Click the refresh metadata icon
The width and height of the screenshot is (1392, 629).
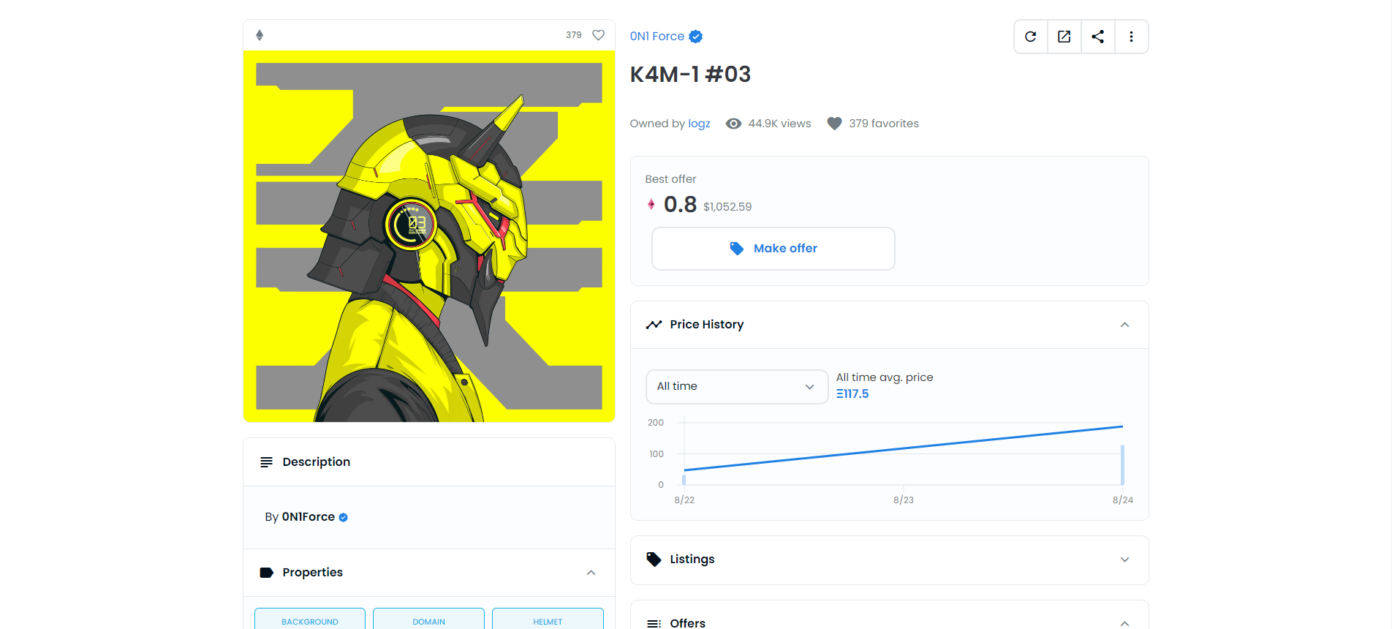1030,37
